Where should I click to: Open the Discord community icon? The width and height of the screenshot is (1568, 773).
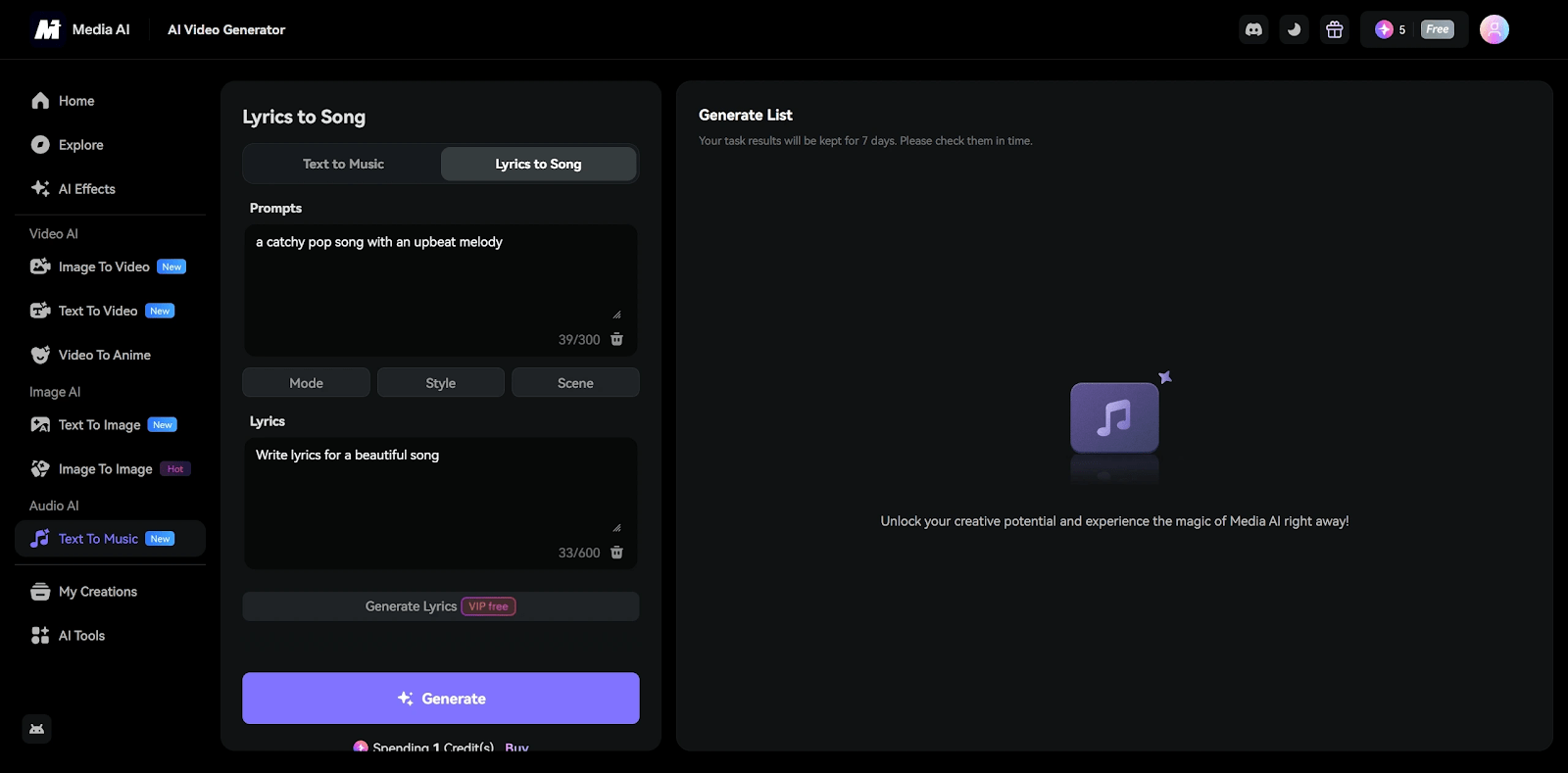point(1253,29)
